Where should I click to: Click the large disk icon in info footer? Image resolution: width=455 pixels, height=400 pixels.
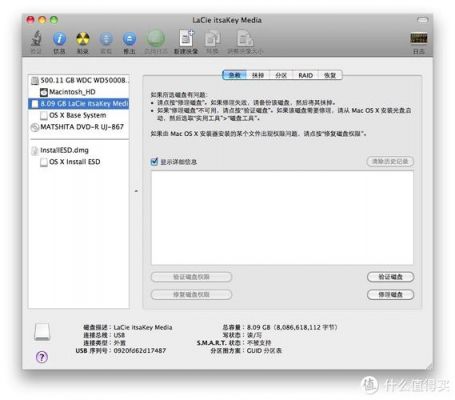point(42,332)
